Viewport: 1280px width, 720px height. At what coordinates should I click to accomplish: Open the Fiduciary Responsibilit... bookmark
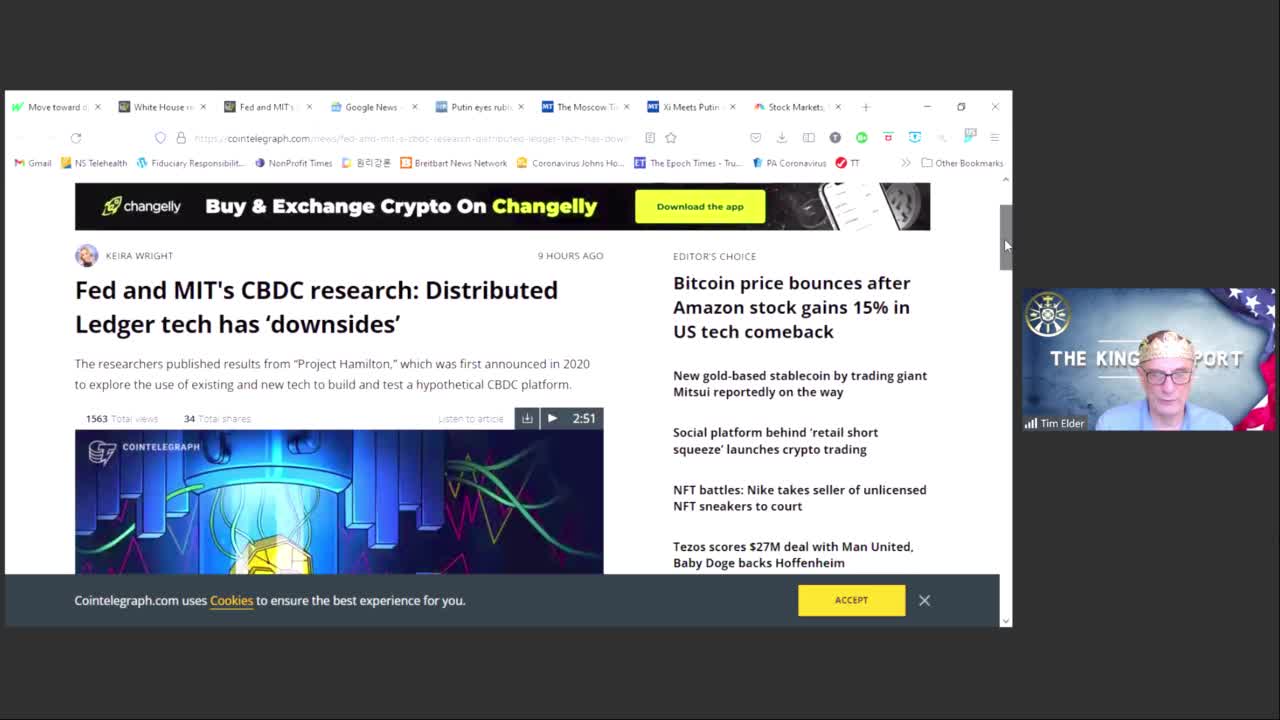tap(190, 163)
